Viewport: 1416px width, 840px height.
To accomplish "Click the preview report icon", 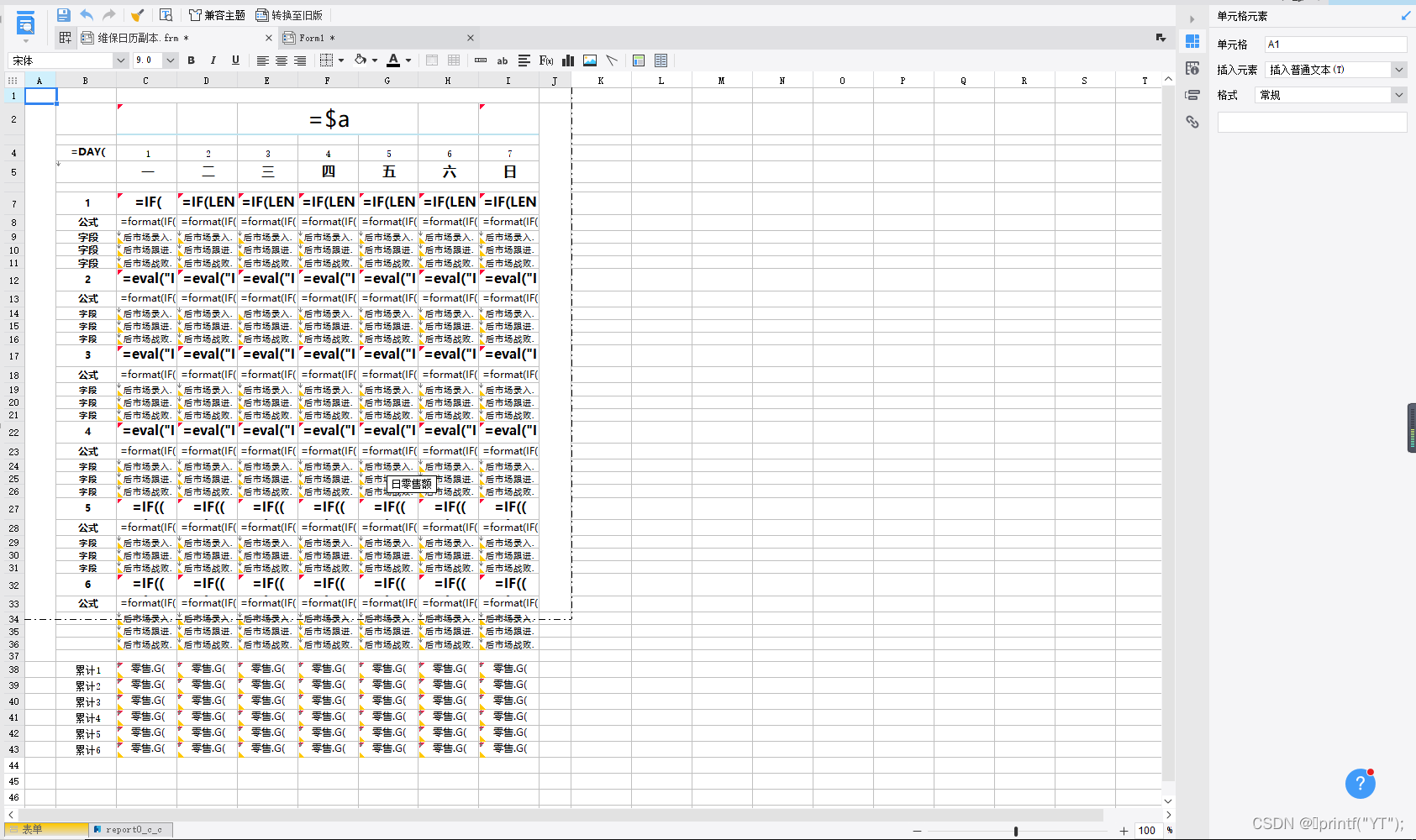I will tap(25, 24).
